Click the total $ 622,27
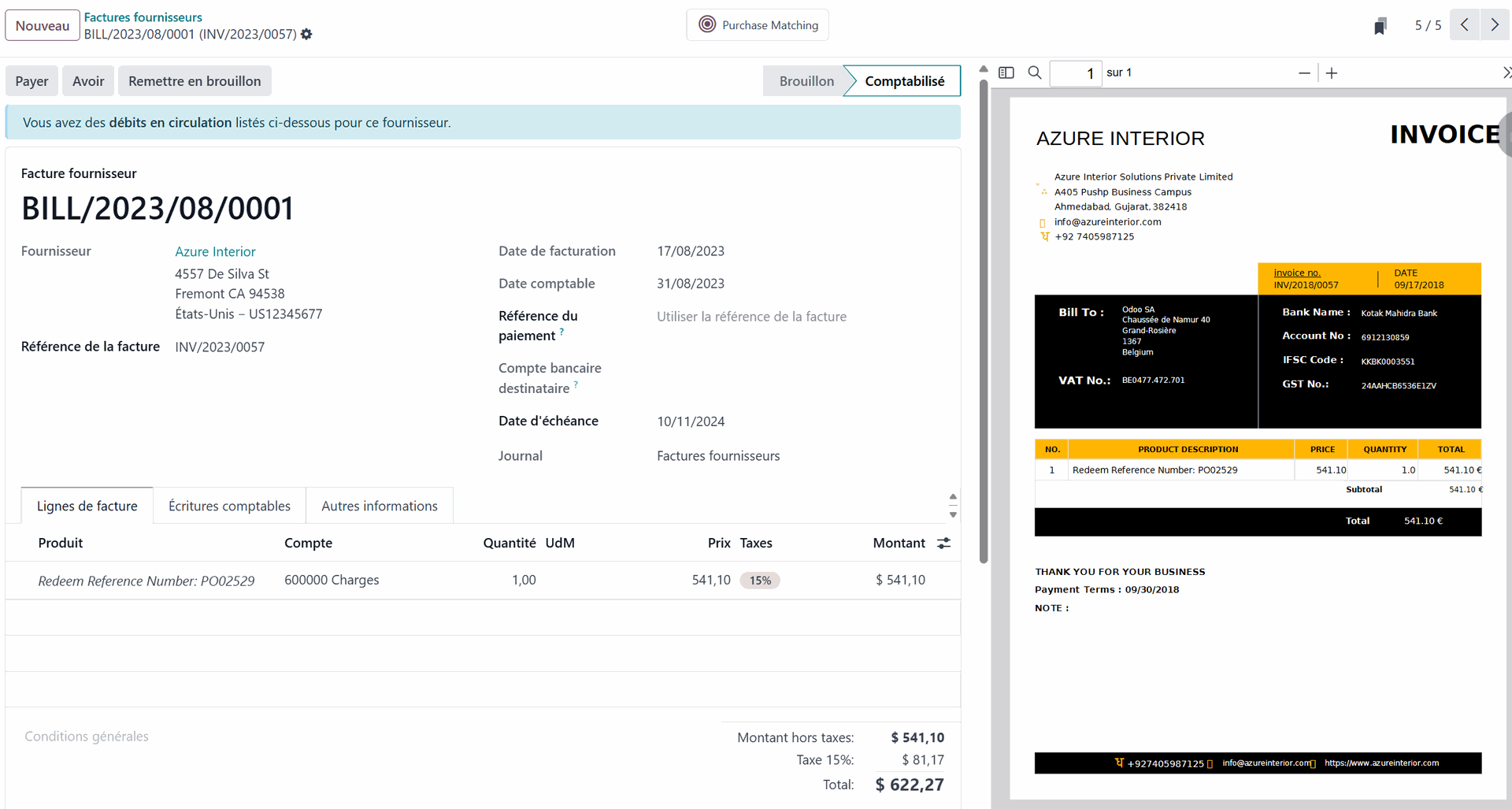The image size is (1512, 809). pos(910,785)
